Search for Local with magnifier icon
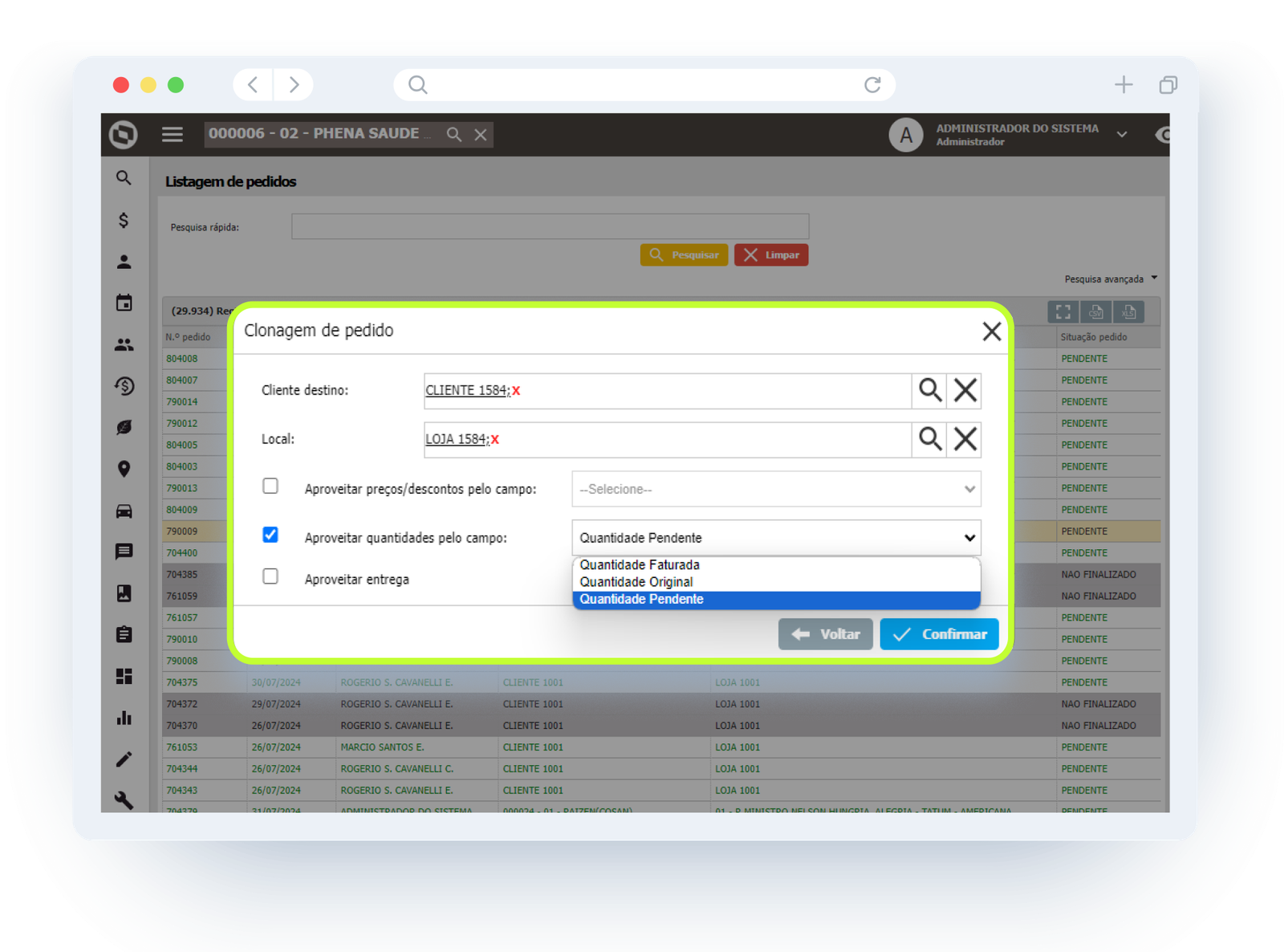Screen dimensions: 1284x952 929,439
